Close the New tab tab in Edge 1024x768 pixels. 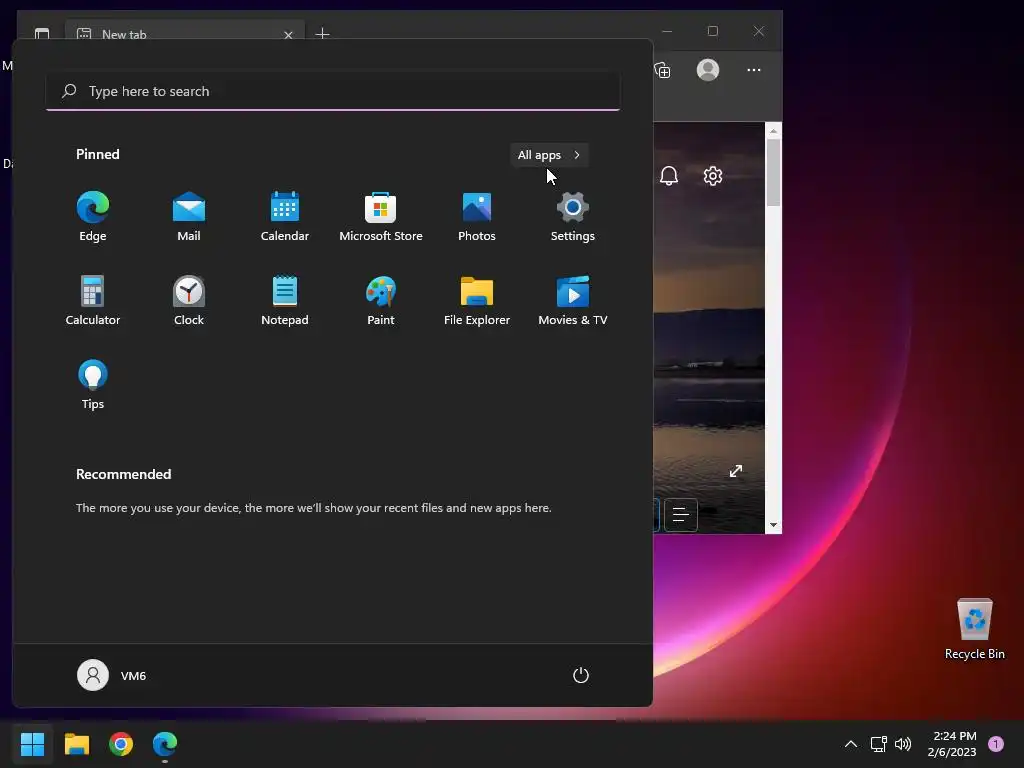[x=288, y=35]
